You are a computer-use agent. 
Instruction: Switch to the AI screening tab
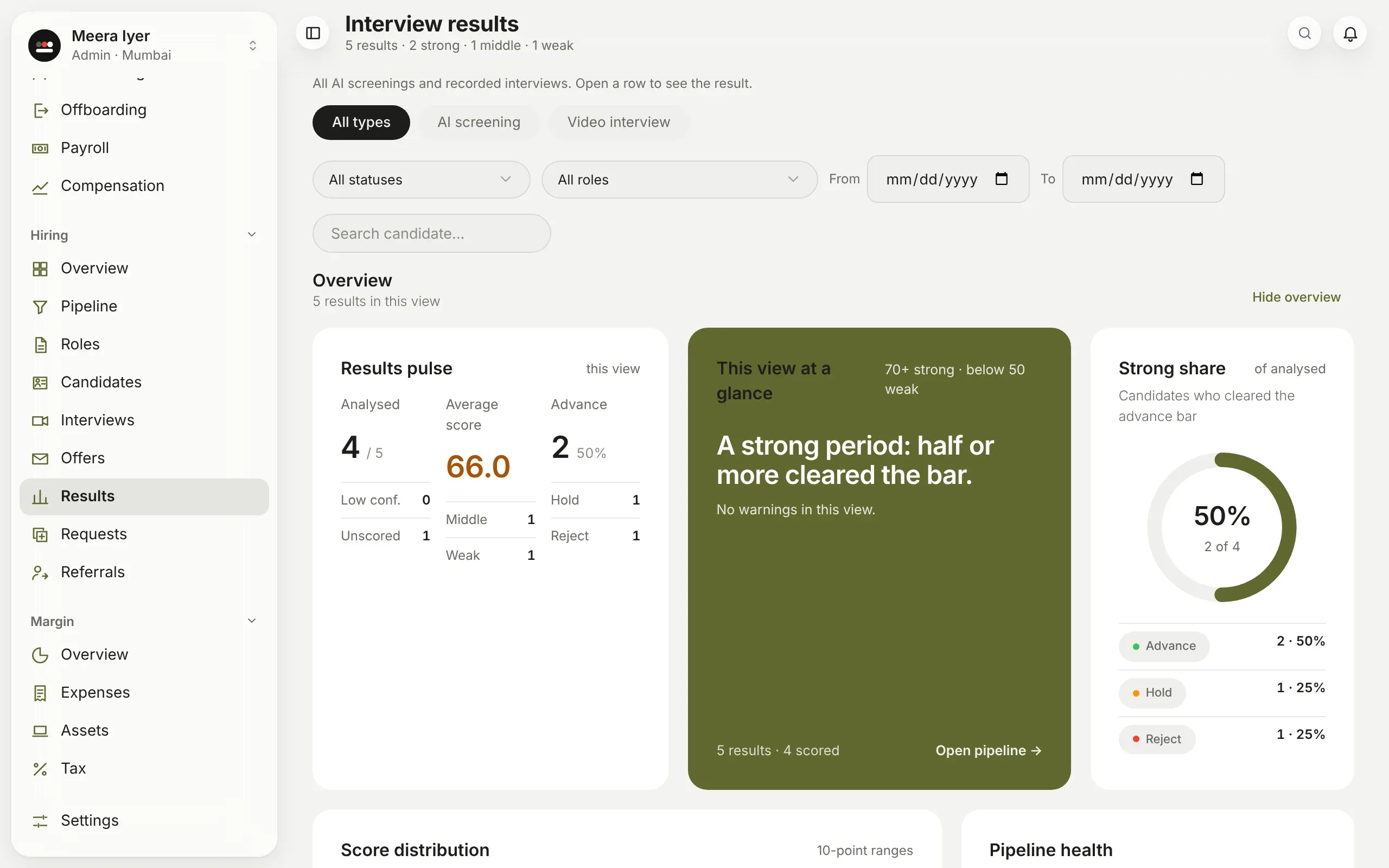479,122
